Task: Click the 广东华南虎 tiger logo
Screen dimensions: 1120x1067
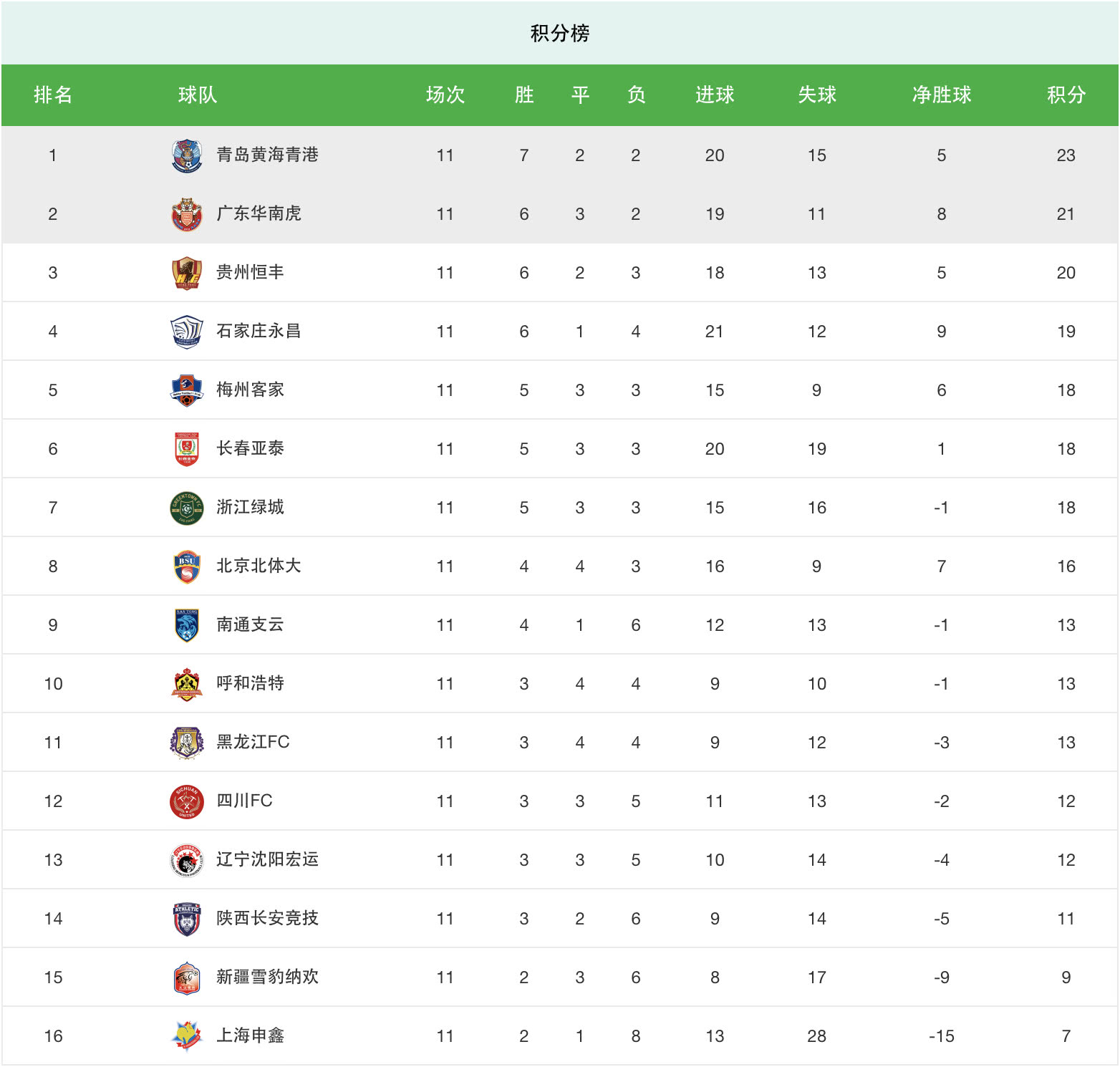Action: [187, 214]
